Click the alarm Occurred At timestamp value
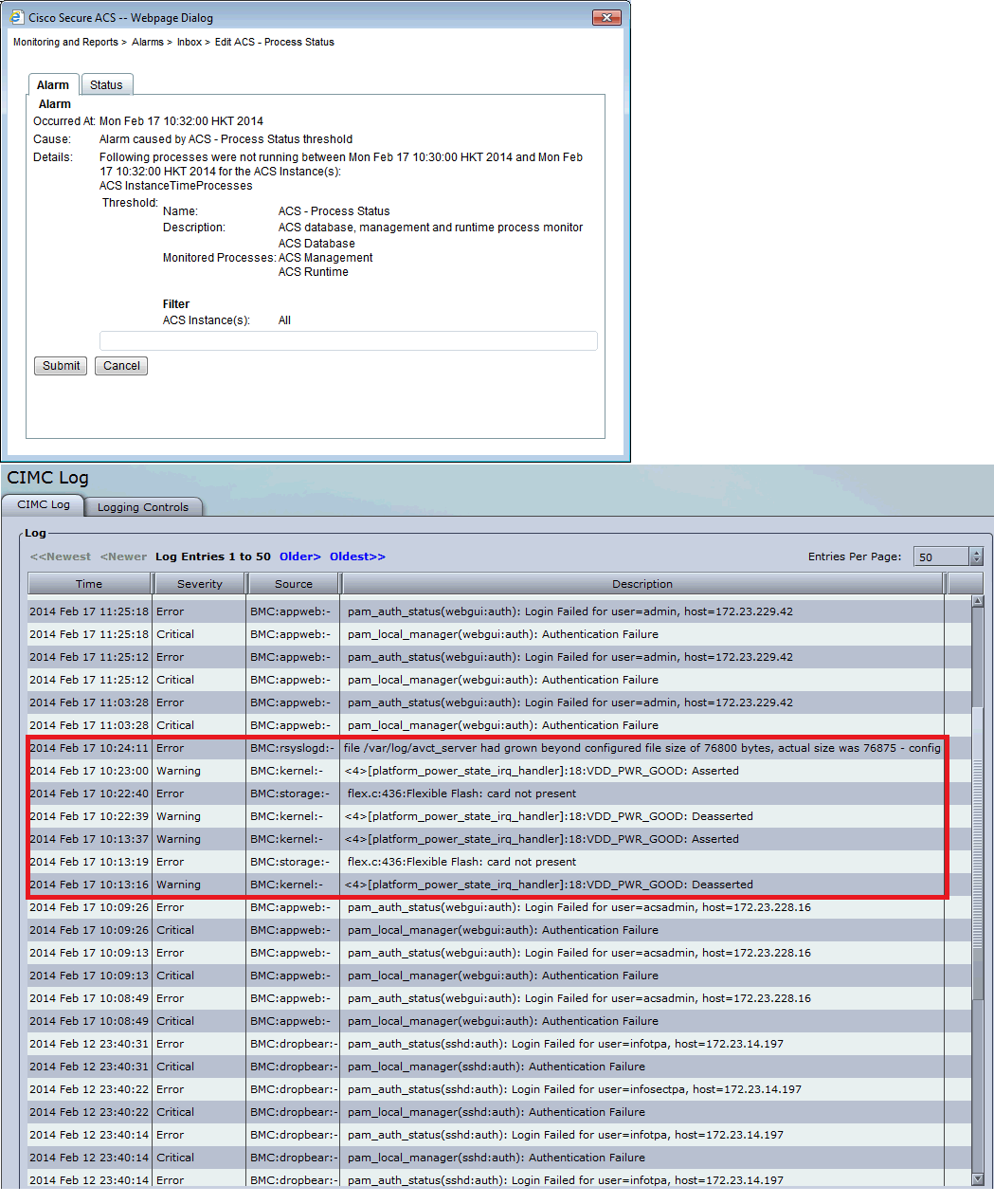The width and height of the screenshot is (994, 1204). [182, 121]
